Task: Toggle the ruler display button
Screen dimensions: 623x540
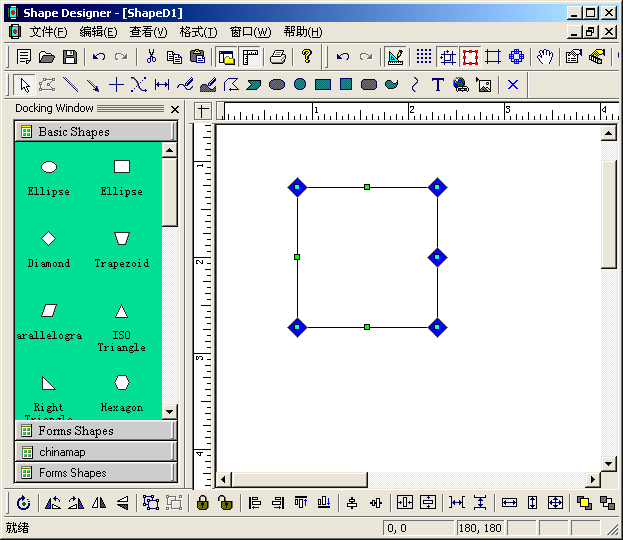Action: click(x=250, y=57)
